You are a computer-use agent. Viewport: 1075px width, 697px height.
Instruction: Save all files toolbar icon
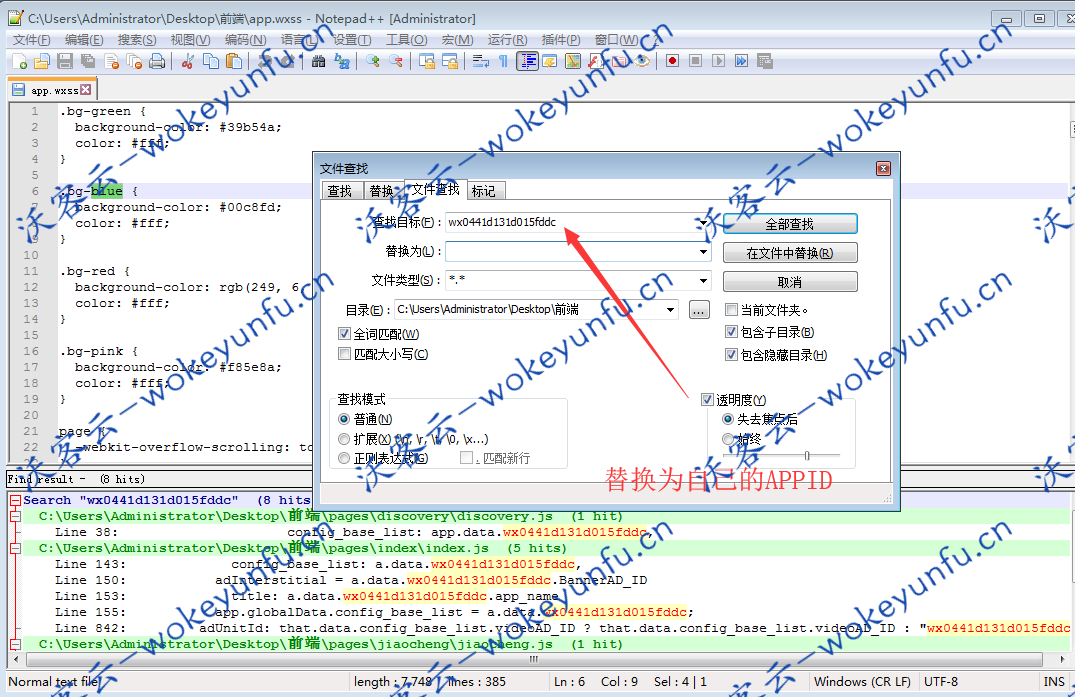pyautogui.click(x=88, y=62)
